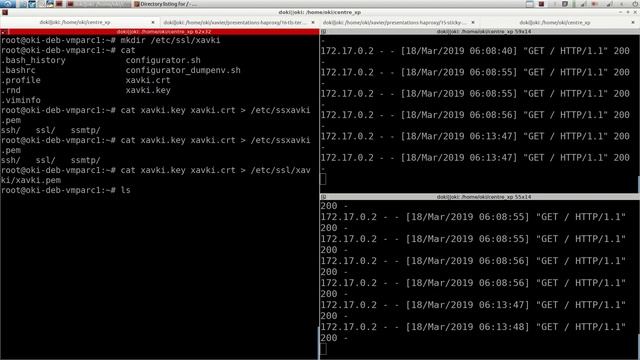Close the last centre_xp tab
640x360 pixels.
(x=633, y=22)
